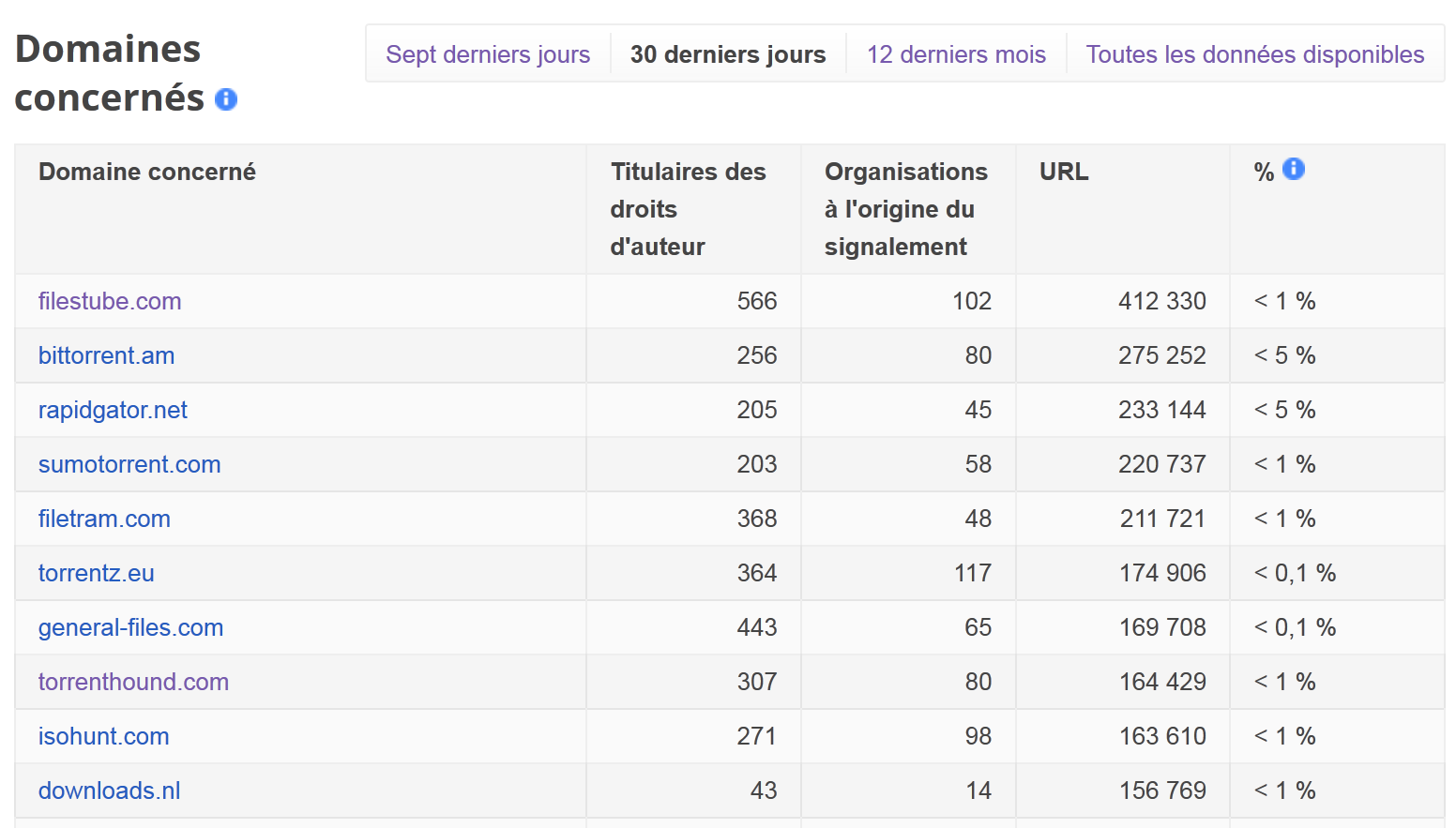The image size is (1456, 828).
Task: Show Toutes les données disponibles
Action: coord(1255,54)
